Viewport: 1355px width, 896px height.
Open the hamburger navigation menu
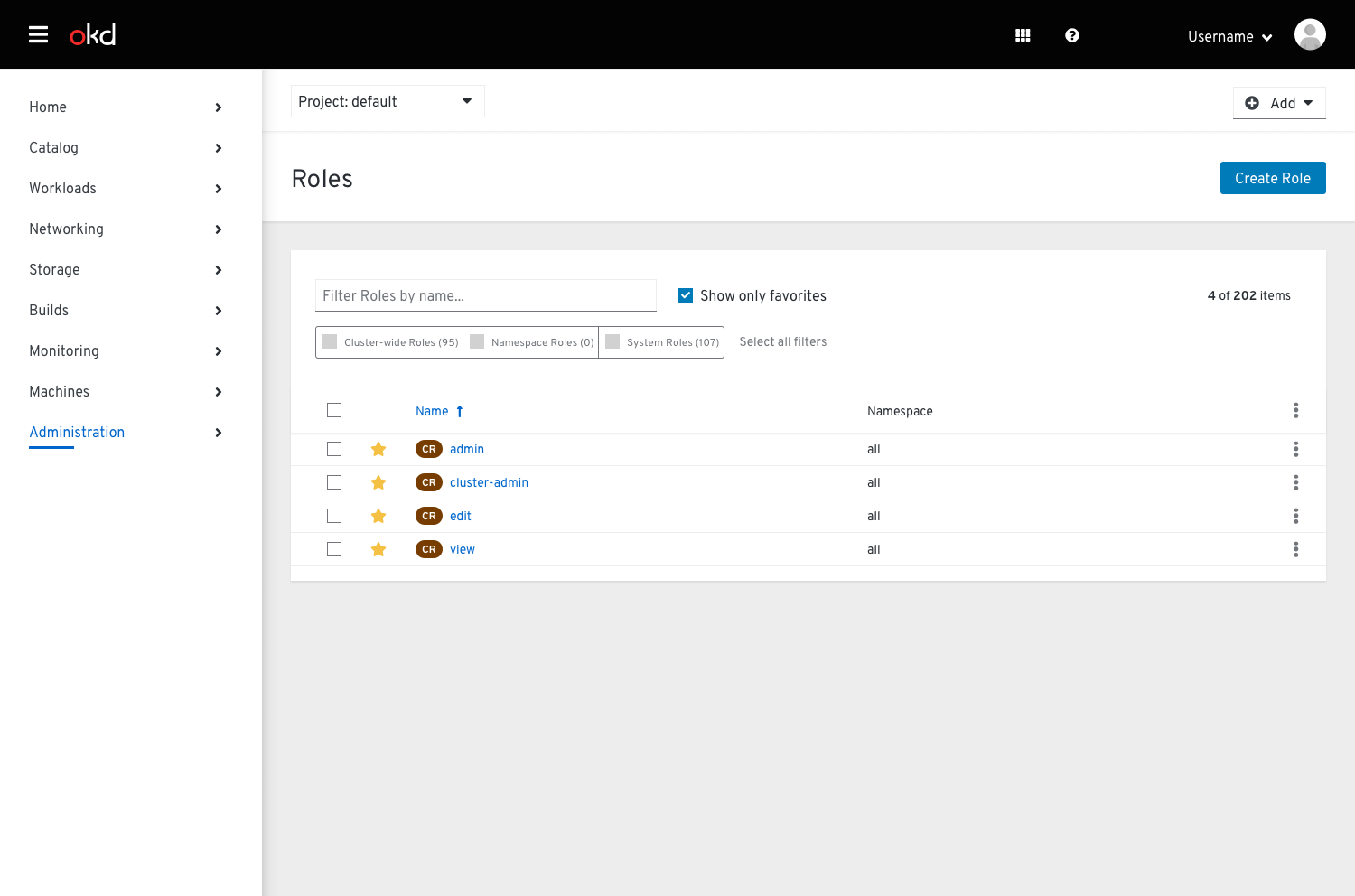38,34
